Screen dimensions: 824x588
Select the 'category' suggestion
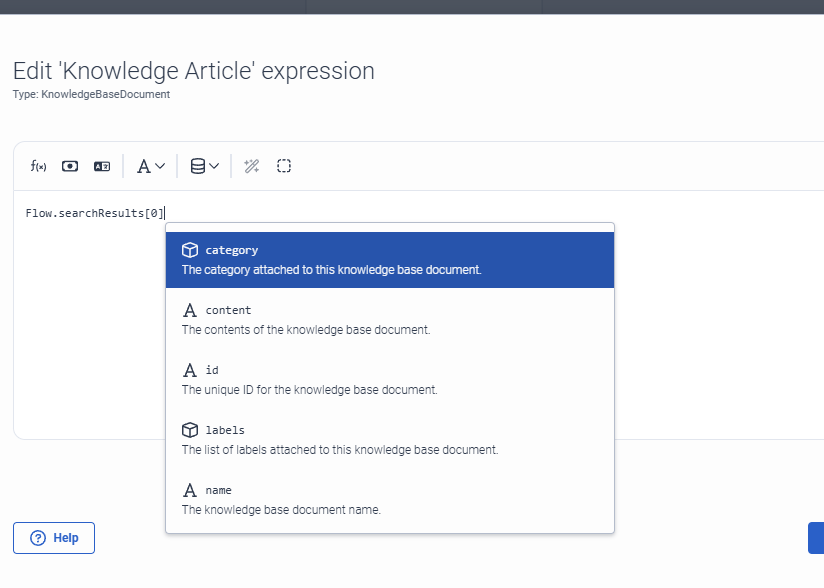(x=389, y=260)
